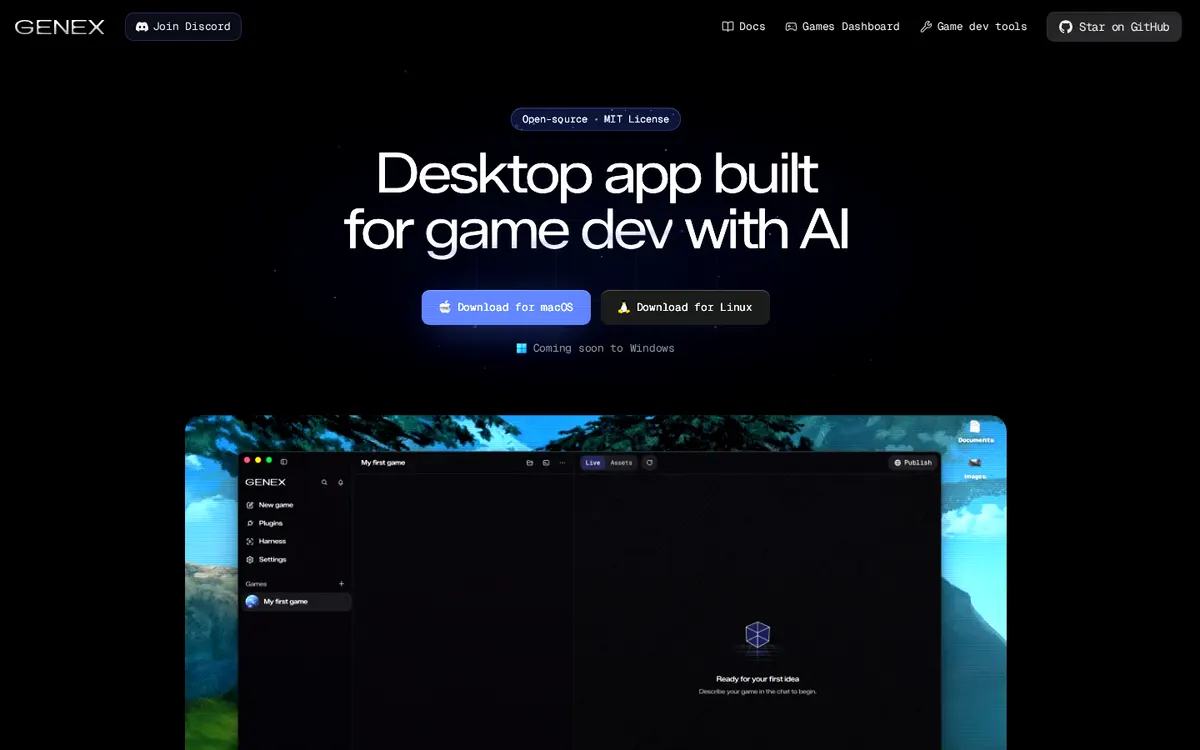Click plus icon beside Games label

(341, 583)
